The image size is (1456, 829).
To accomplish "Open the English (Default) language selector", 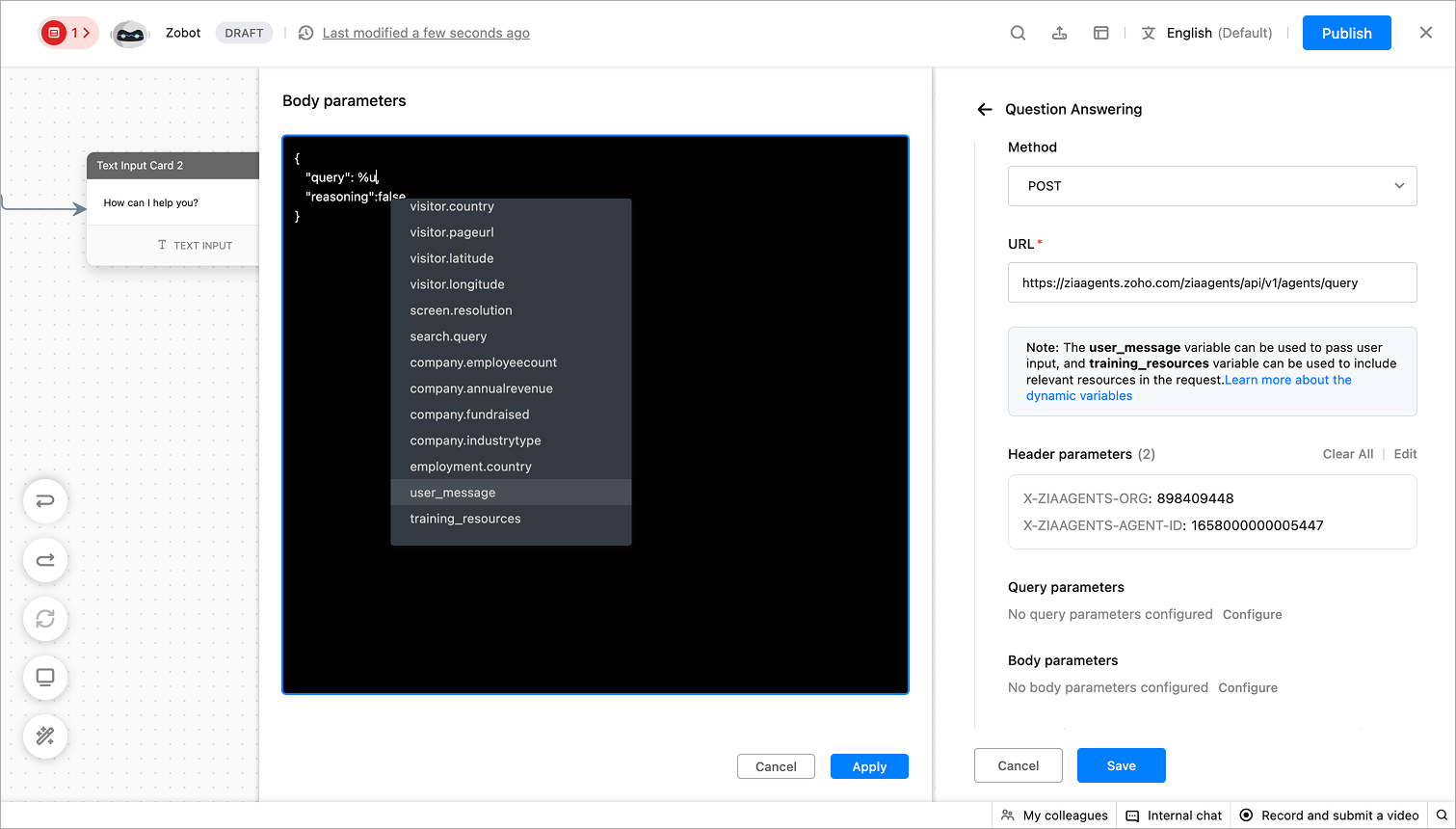I will point(1207,33).
